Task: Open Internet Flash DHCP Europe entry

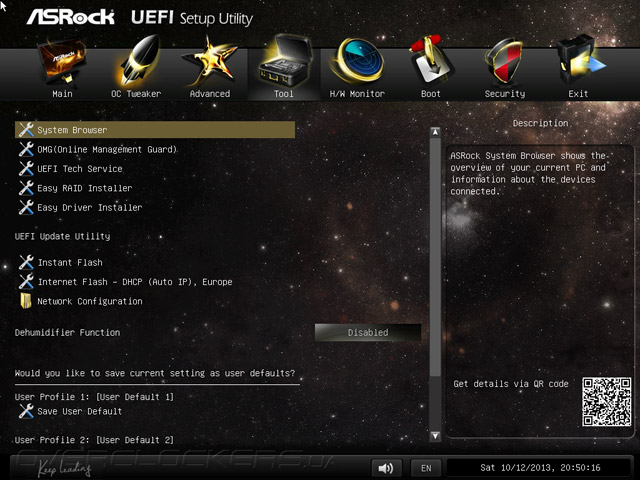Action: pyautogui.click(x=135, y=282)
